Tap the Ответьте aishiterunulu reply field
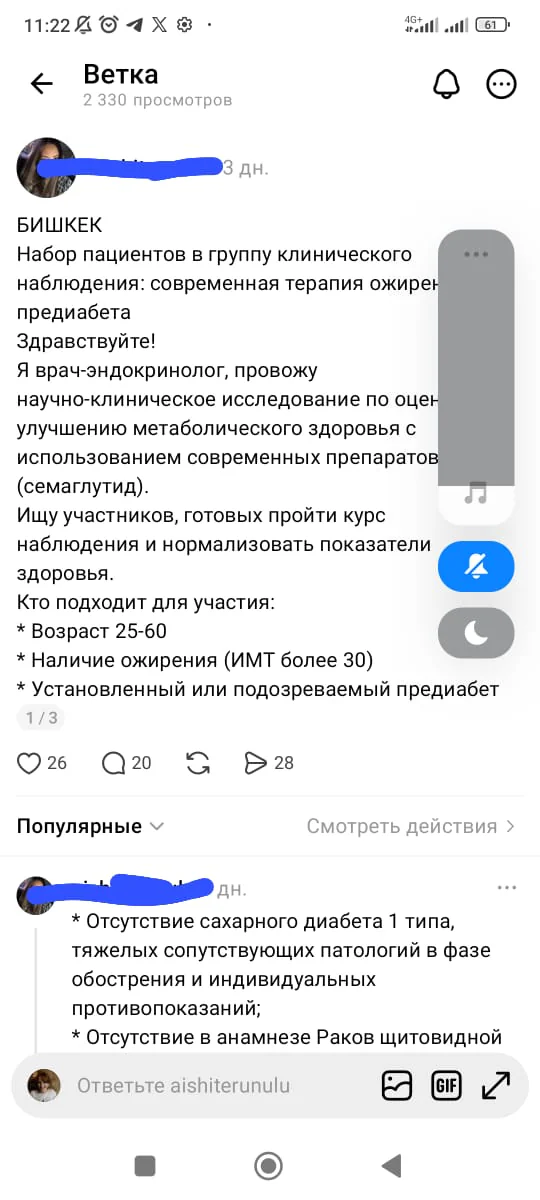 pyautogui.click(x=184, y=1085)
